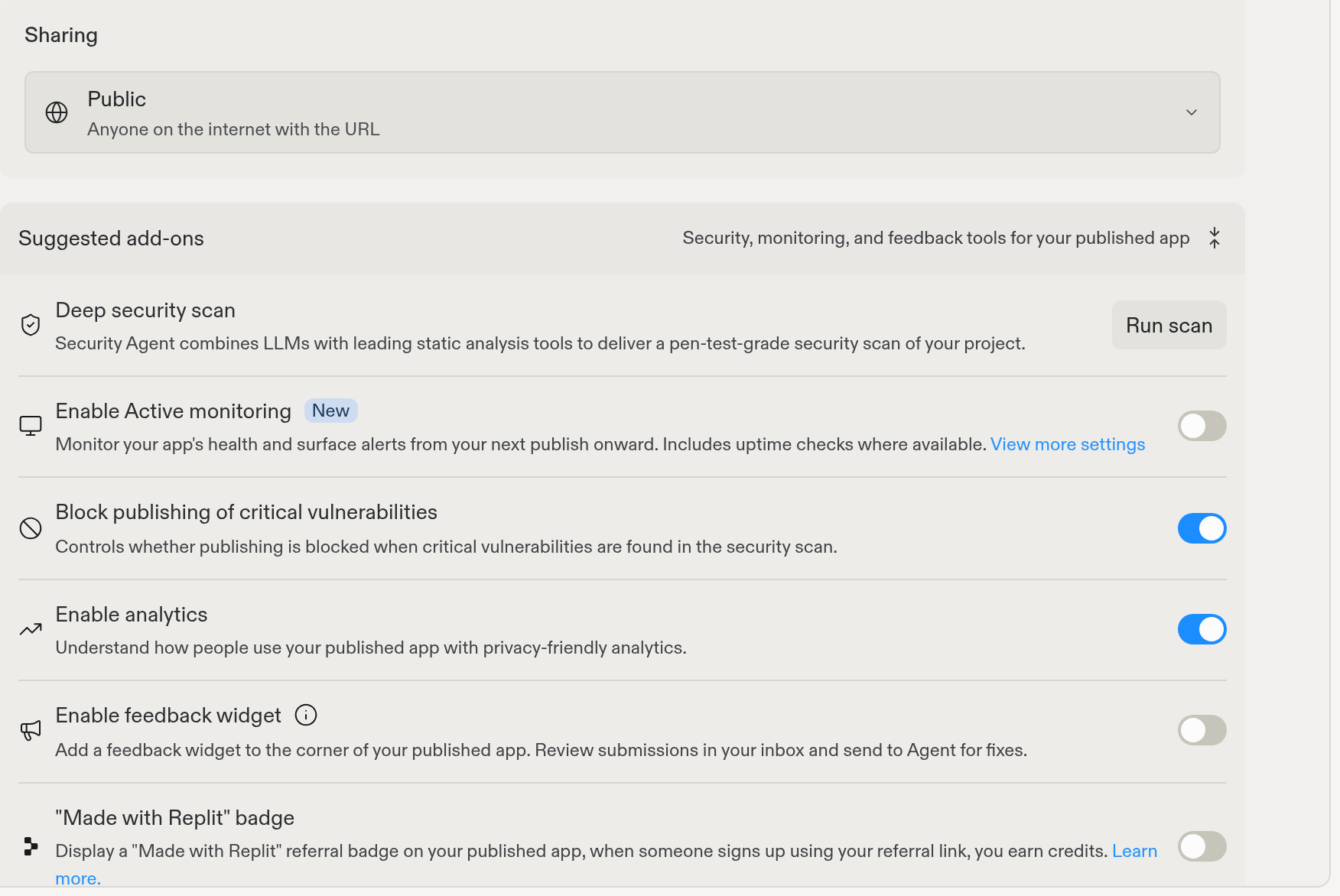Open the Learn more link
Image resolution: width=1340 pixels, height=896 pixels.
(1134, 851)
